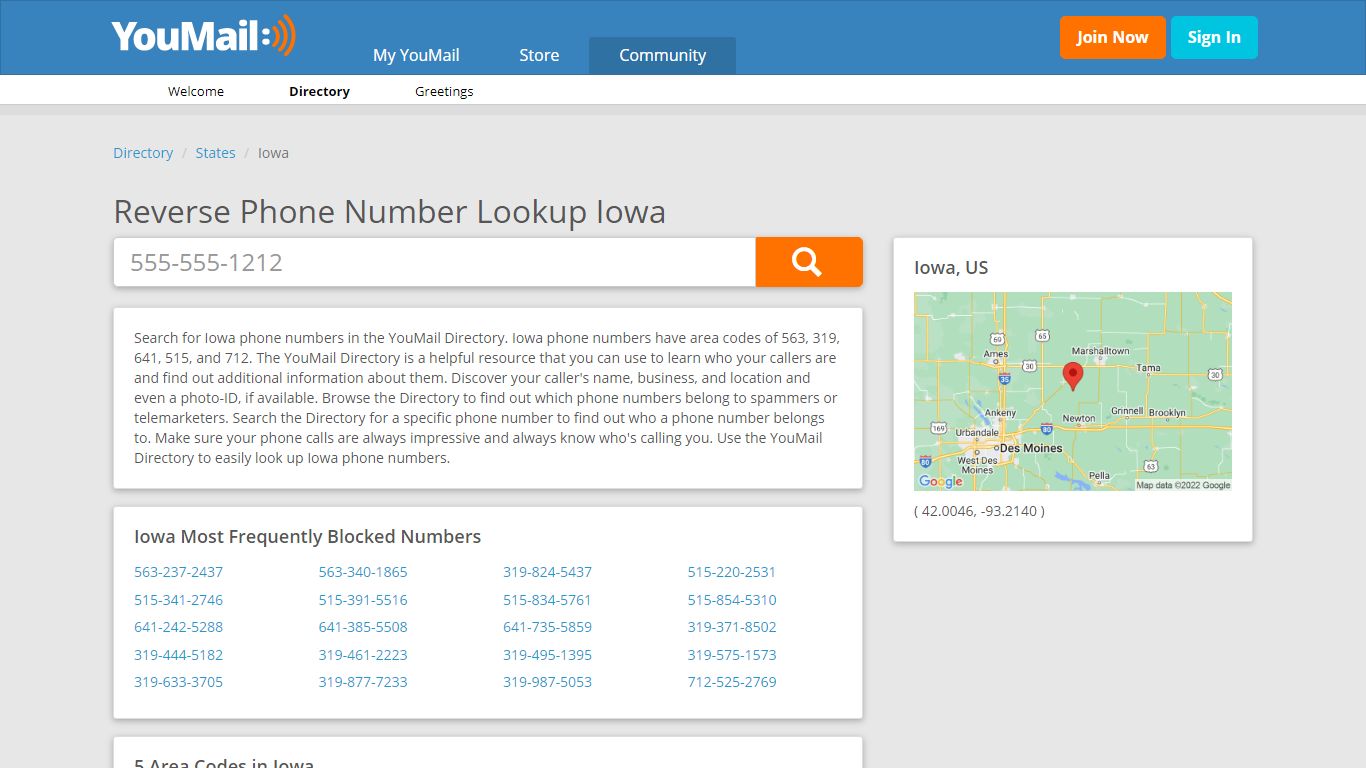Click the Sign In button

coord(1214,37)
